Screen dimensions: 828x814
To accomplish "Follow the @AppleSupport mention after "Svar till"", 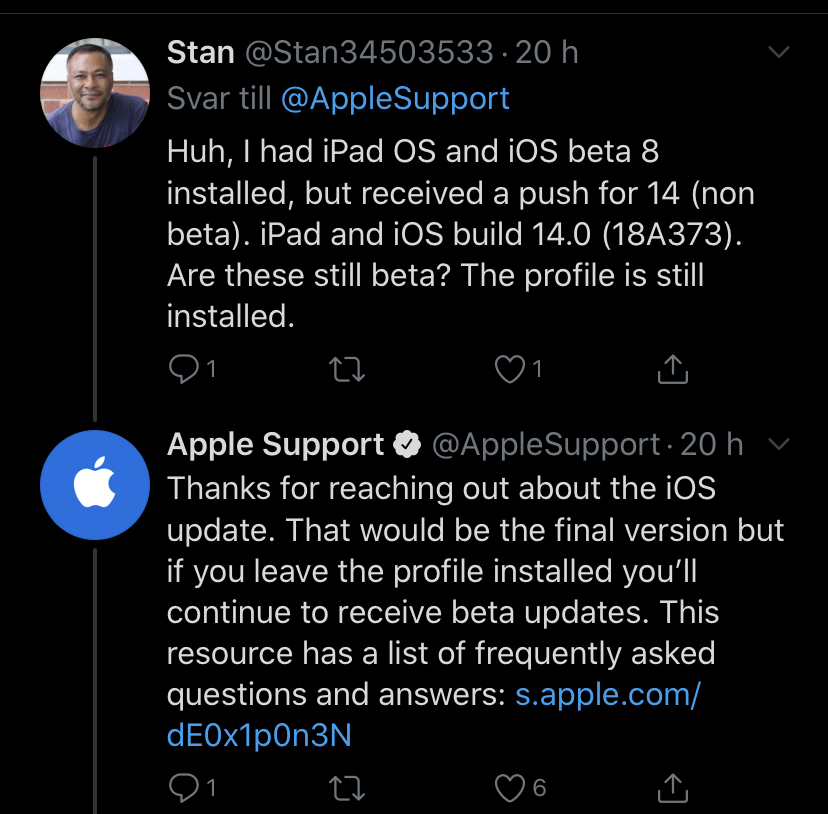I will (x=395, y=99).
